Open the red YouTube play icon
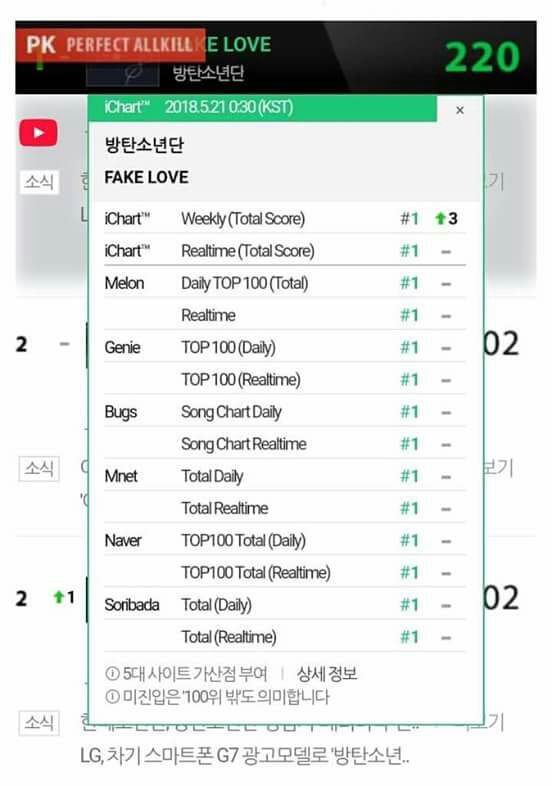Screen dimensions: 552x786 (39, 133)
